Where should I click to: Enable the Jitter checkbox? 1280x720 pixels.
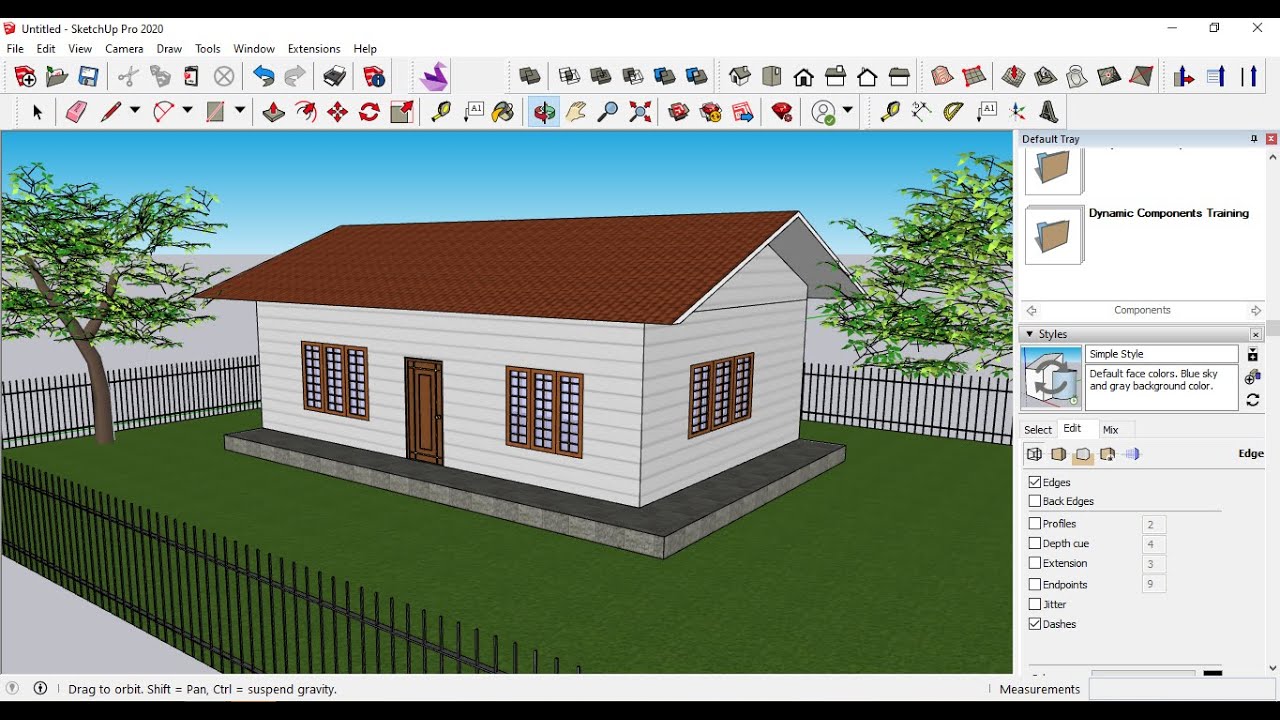pos(1035,604)
